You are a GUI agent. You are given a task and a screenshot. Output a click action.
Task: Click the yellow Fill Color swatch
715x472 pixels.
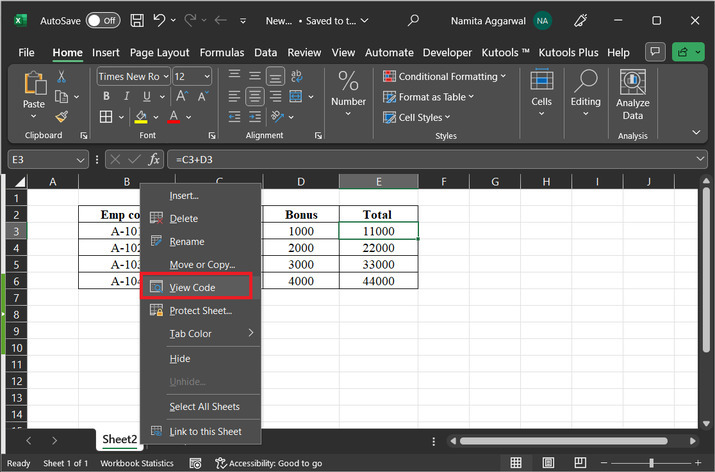click(x=142, y=117)
